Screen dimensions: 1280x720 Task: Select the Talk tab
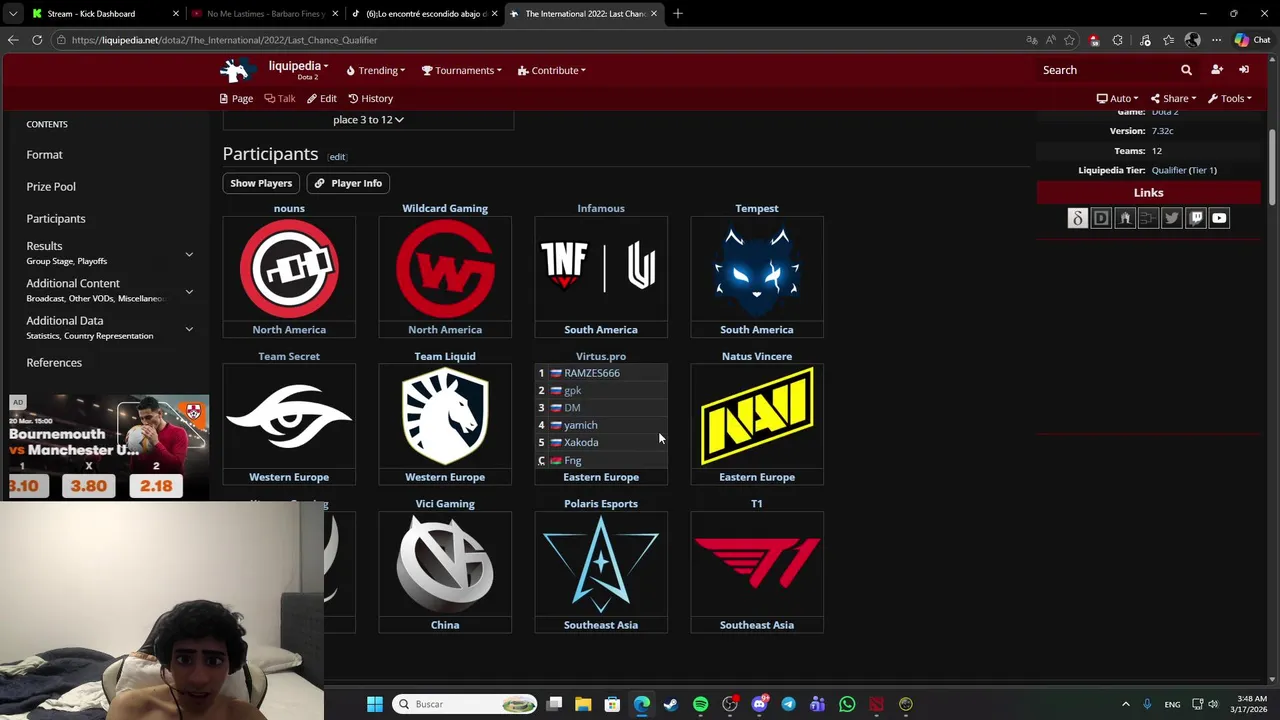tap(280, 98)
